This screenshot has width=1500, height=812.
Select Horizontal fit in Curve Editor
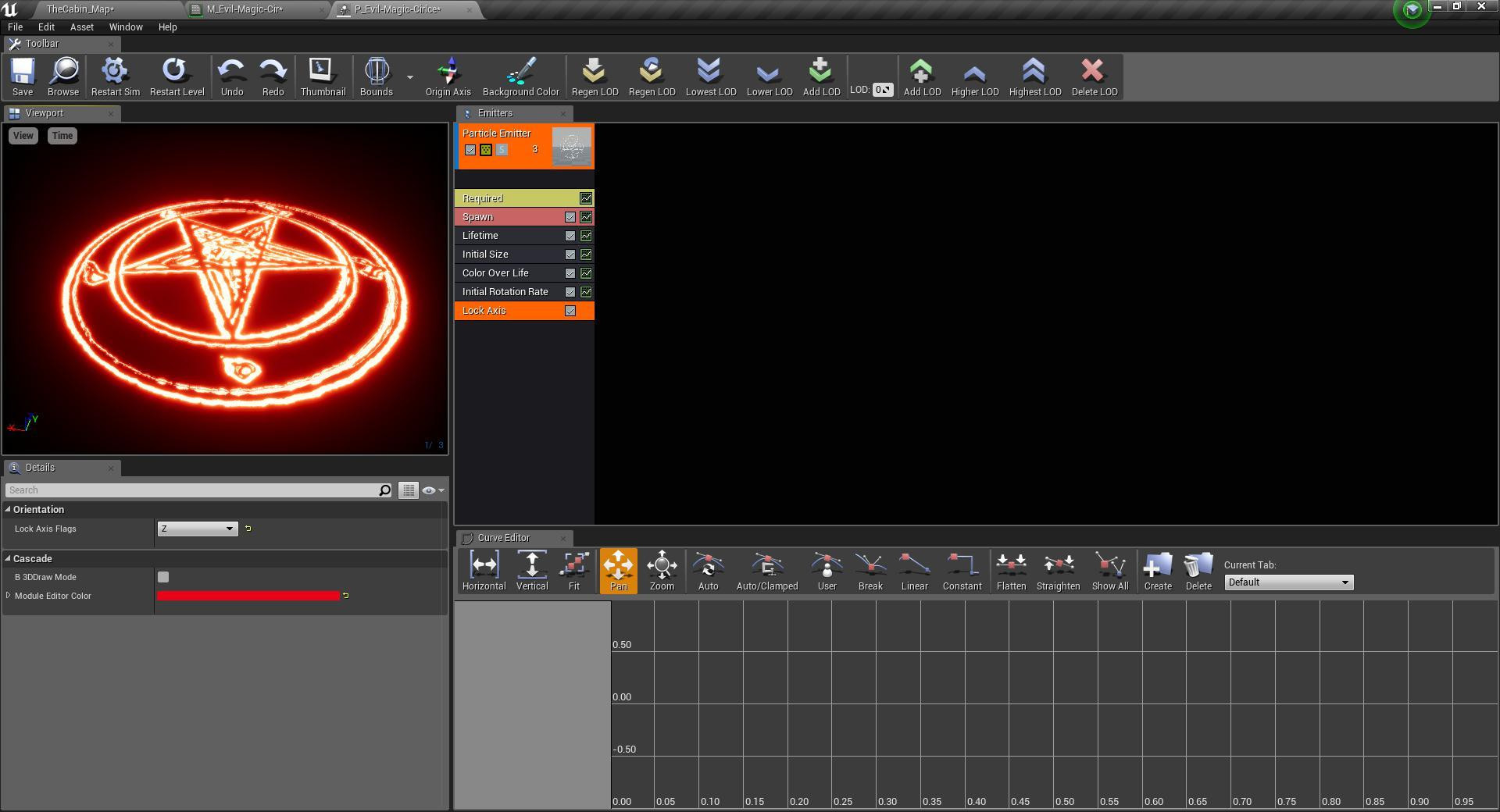(484, 571)
